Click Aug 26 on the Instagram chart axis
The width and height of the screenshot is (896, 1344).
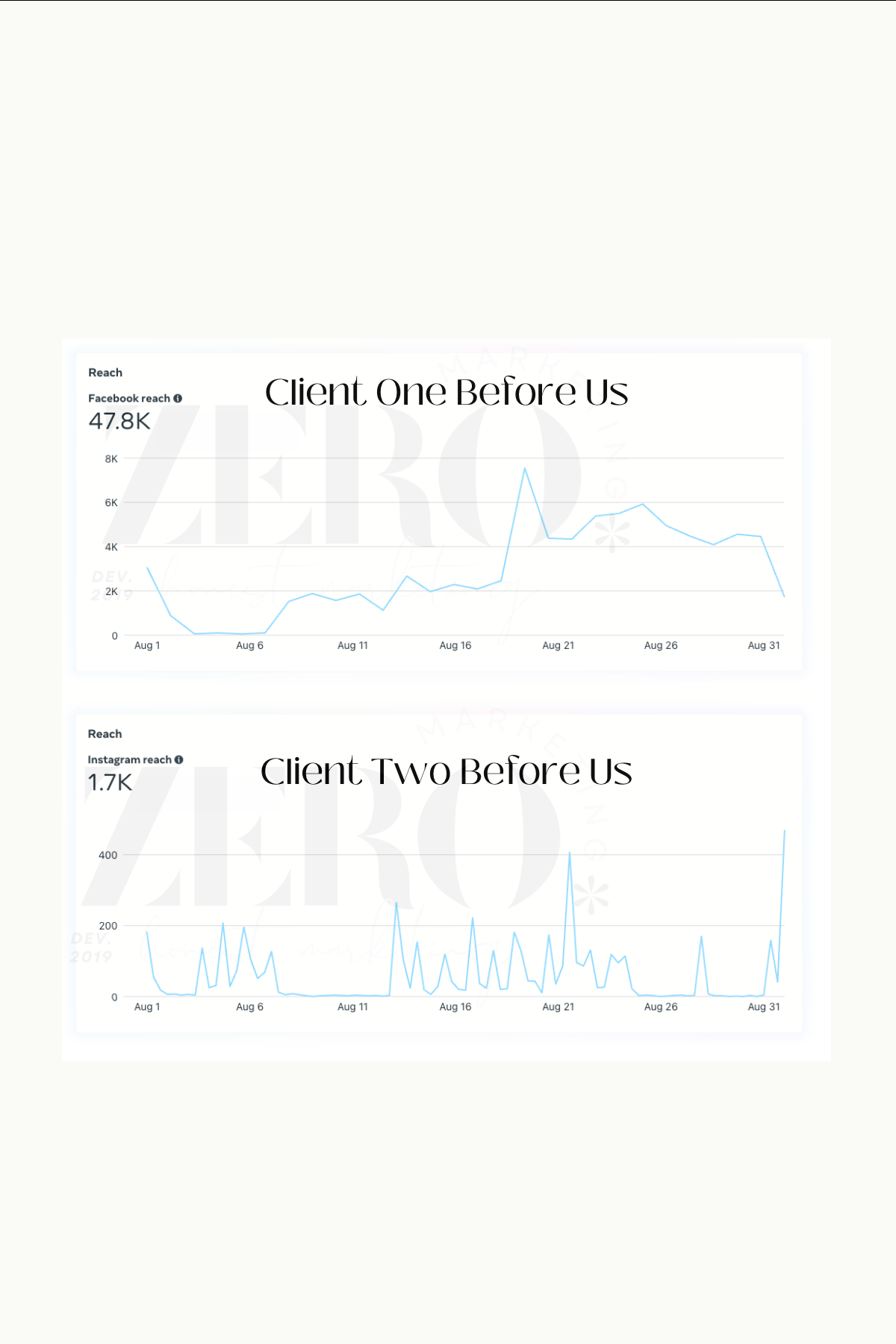661,1007
